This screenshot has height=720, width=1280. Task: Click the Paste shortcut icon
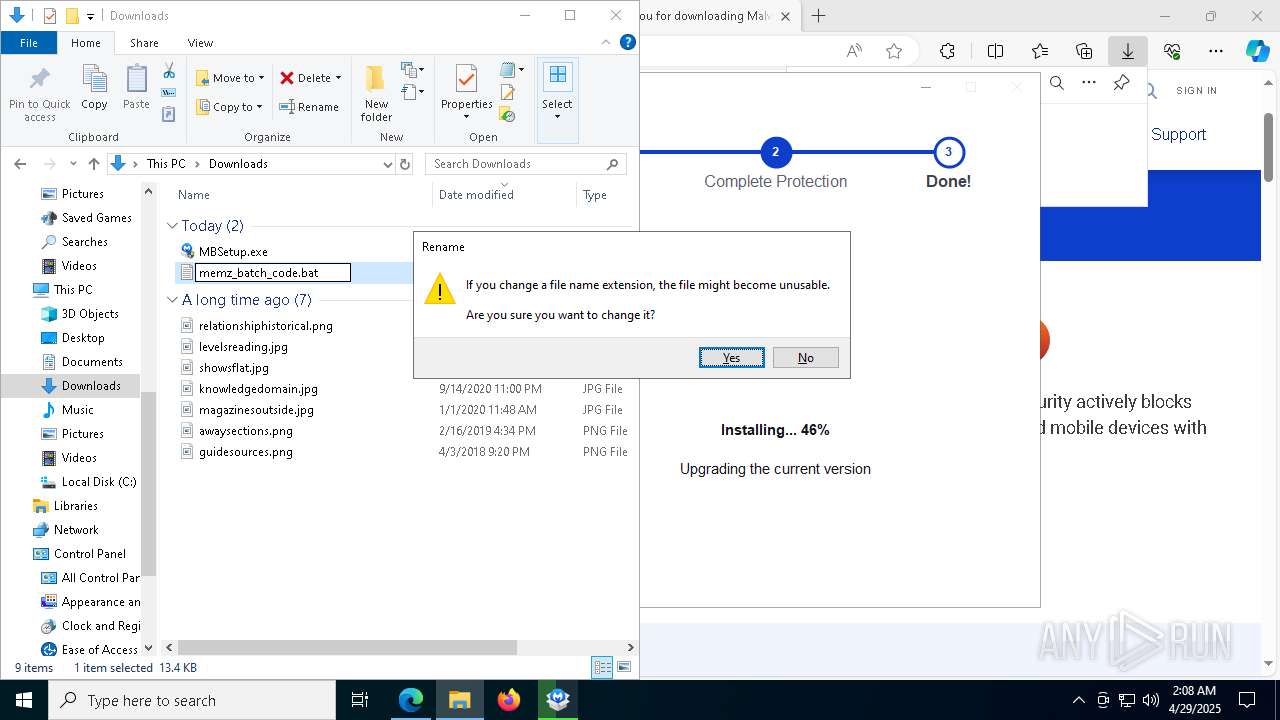click(169, 114)
